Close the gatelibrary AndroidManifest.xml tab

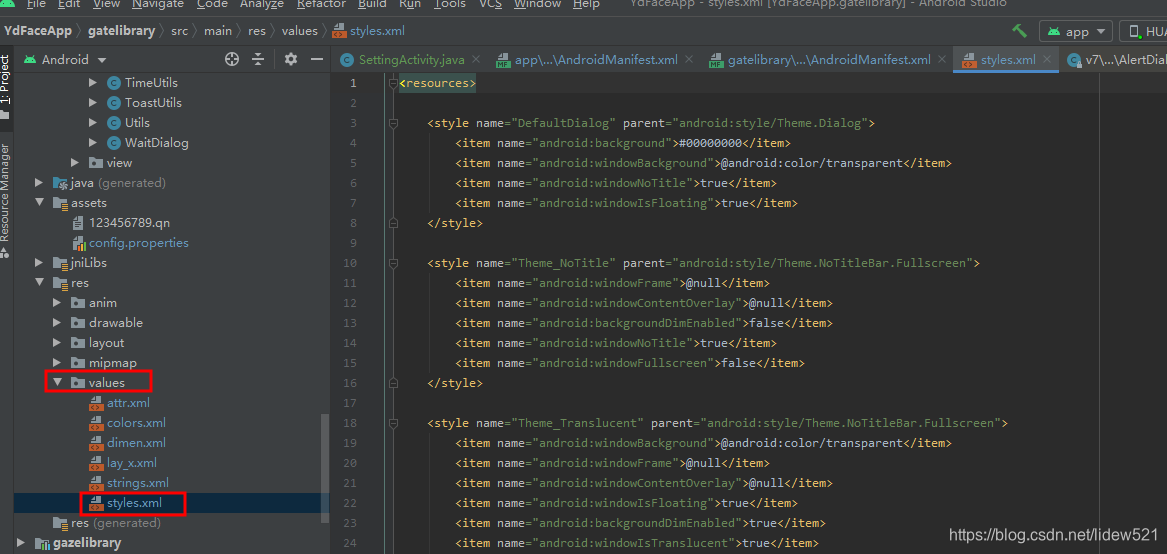[941, 60]
